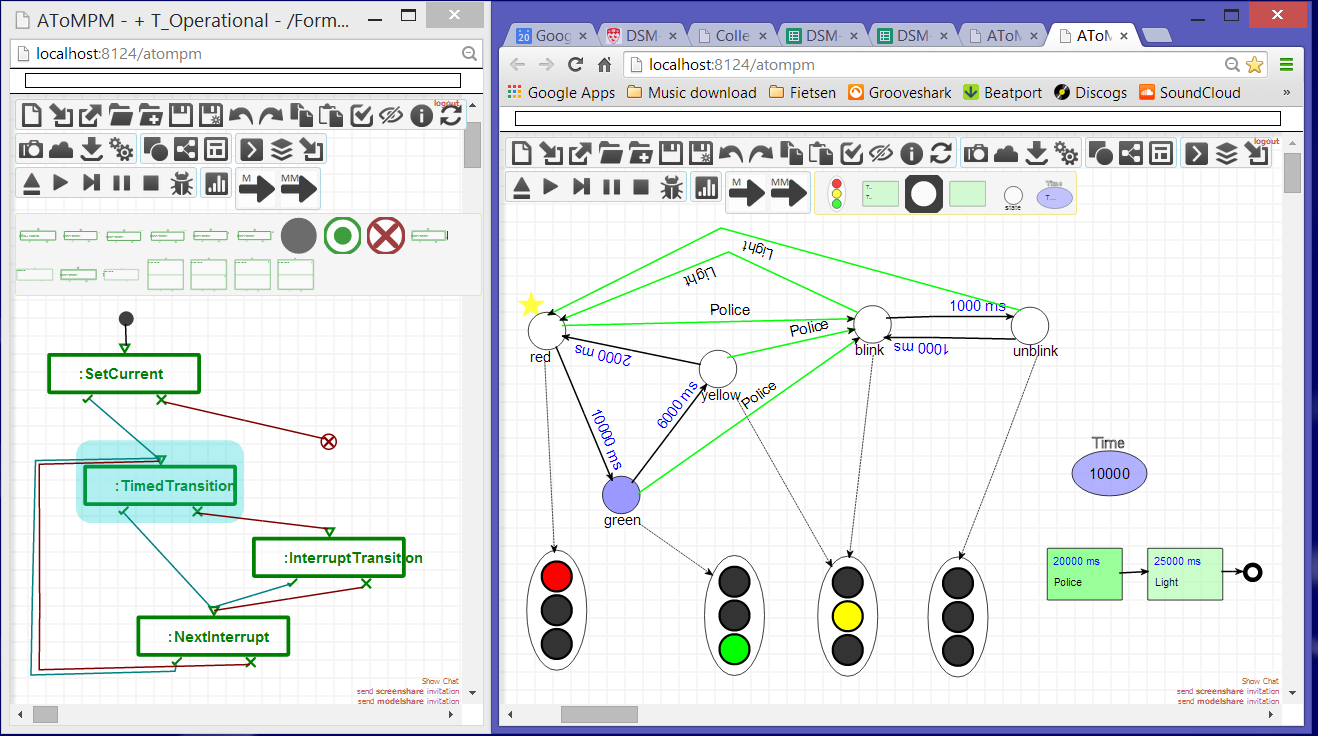This screenshot has width=1318, height=736.
Task: Click the MM arrow button in left window
Action: click(298, 187)
